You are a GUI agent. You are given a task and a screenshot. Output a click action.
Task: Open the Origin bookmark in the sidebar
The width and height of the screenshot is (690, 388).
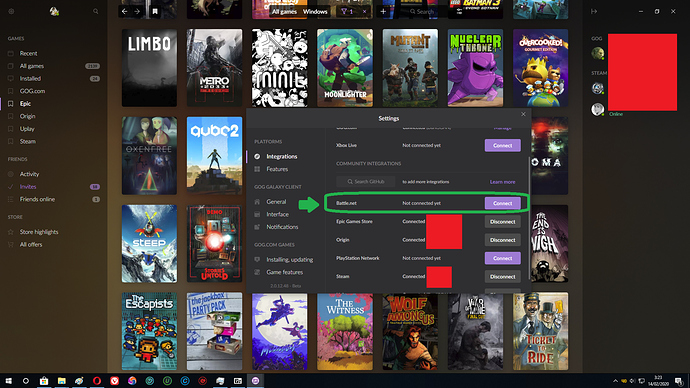tap(27, 117)
